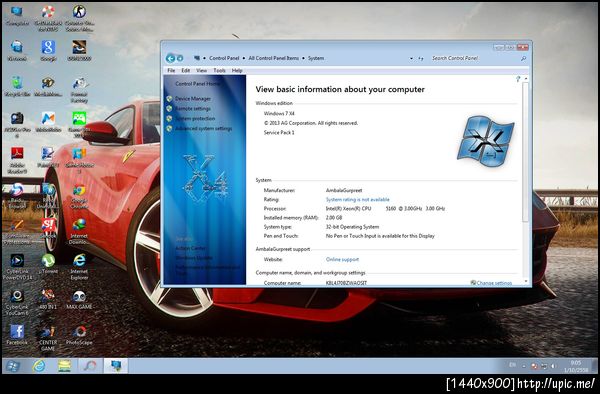Image resolution: width=600 pixels, height=394 pixels.
Task: Open the Device Manager link
Action: point(193,99)
